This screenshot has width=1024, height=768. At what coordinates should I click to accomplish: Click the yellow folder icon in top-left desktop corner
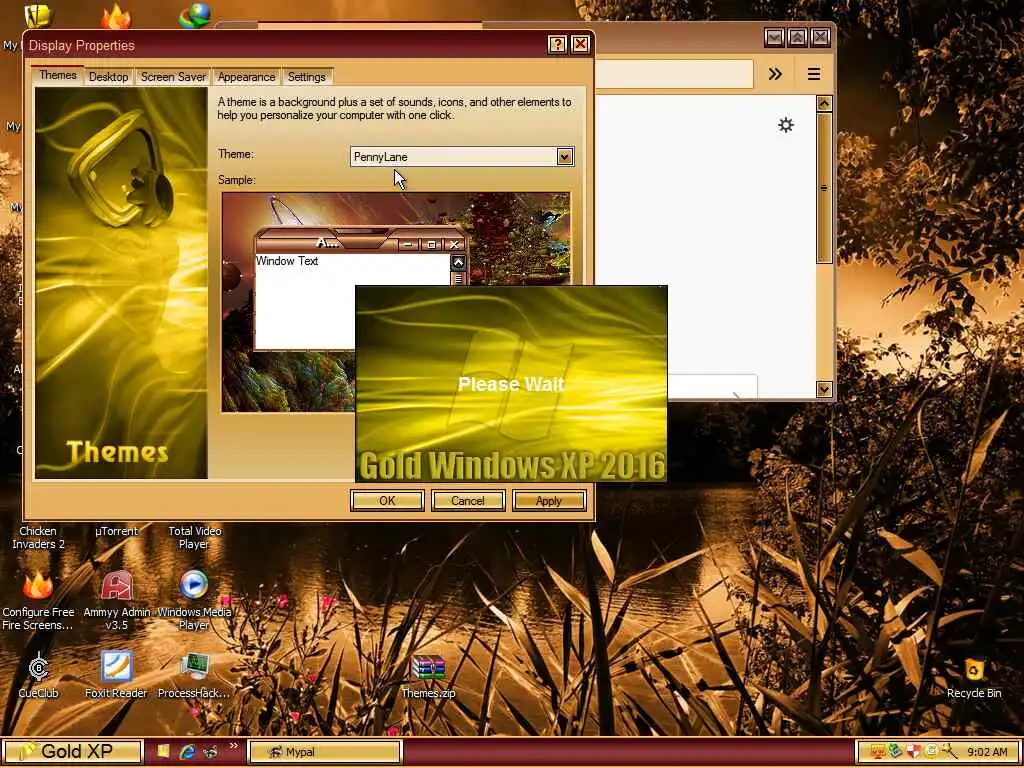(x=37, y=14)
